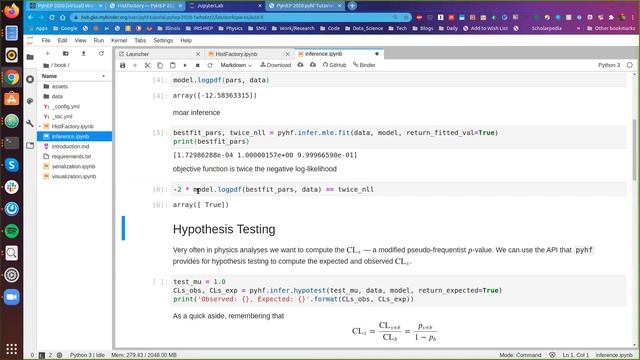Click the Binder toolbar button
Viewport: 640px width, 360px height.
tap(364, 65)
